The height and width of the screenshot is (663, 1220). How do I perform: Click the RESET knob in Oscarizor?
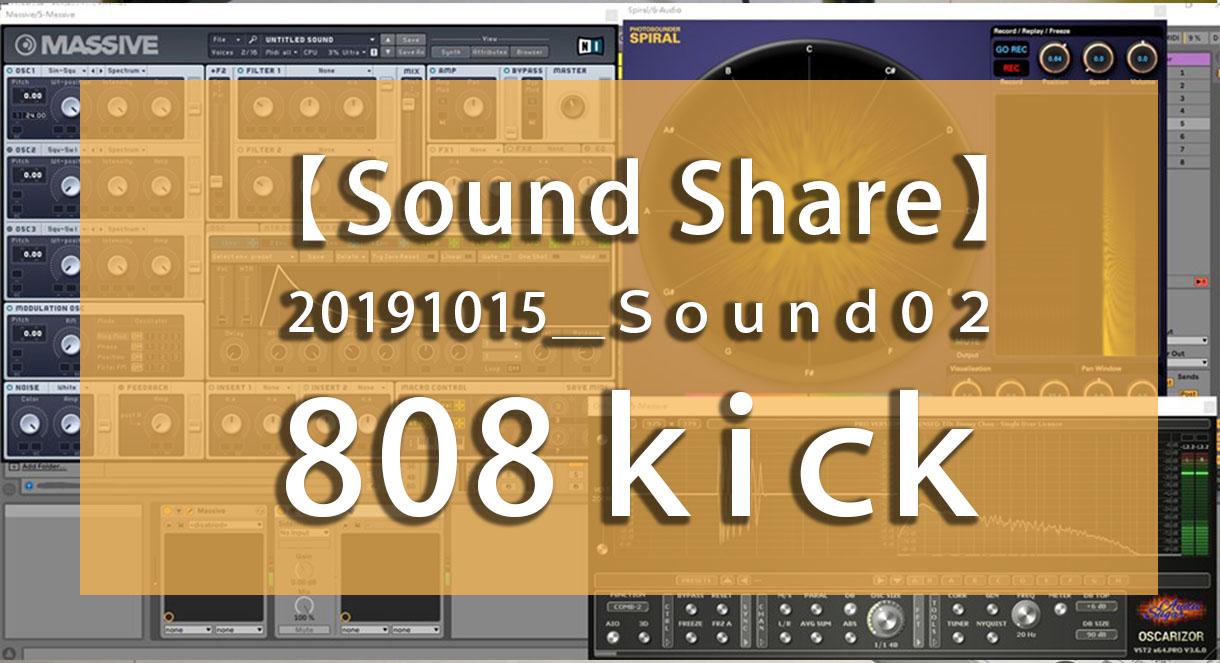(722, 610)
